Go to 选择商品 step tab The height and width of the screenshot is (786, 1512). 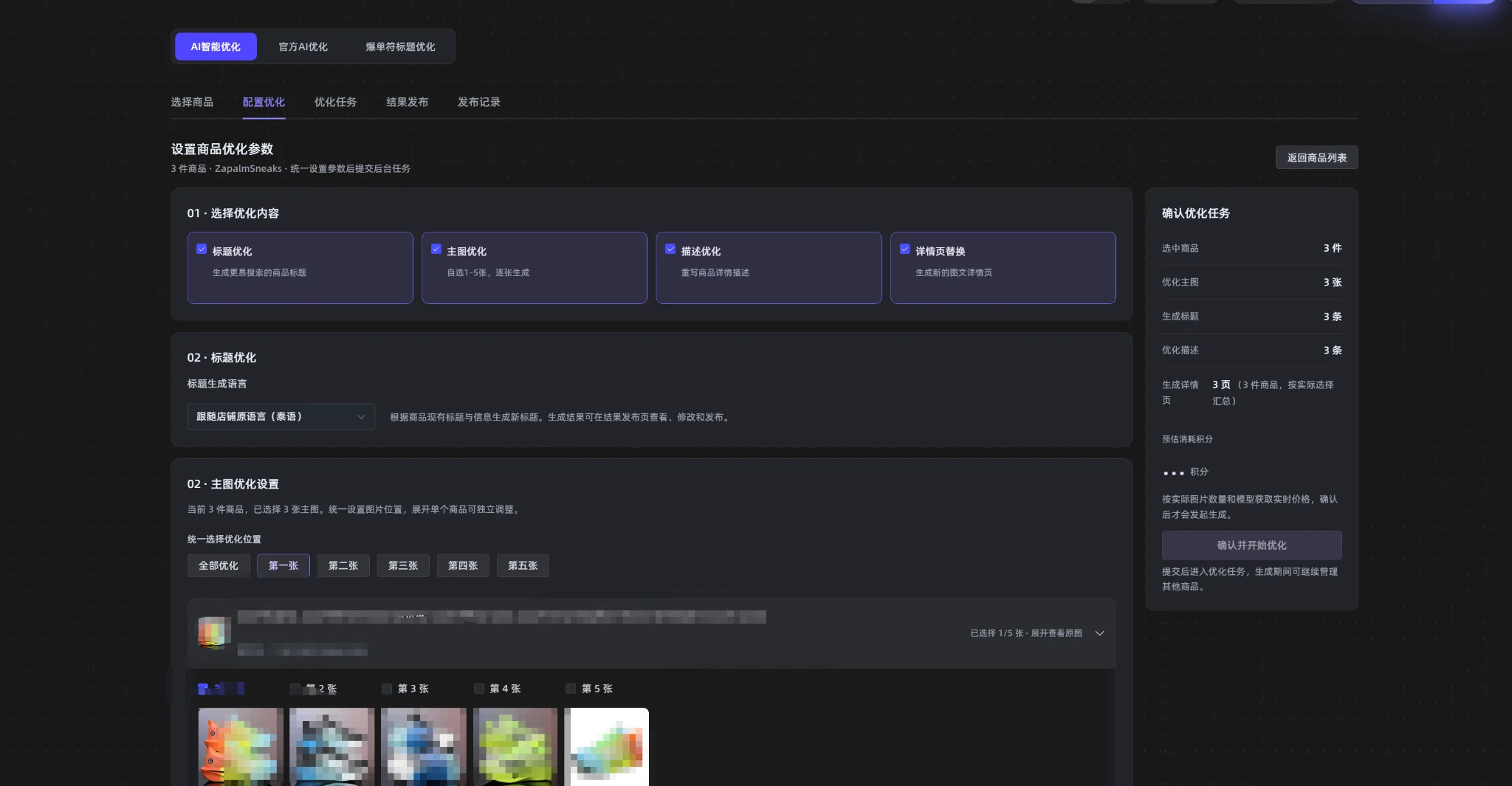pyautogui.click(x=192, y=102)
